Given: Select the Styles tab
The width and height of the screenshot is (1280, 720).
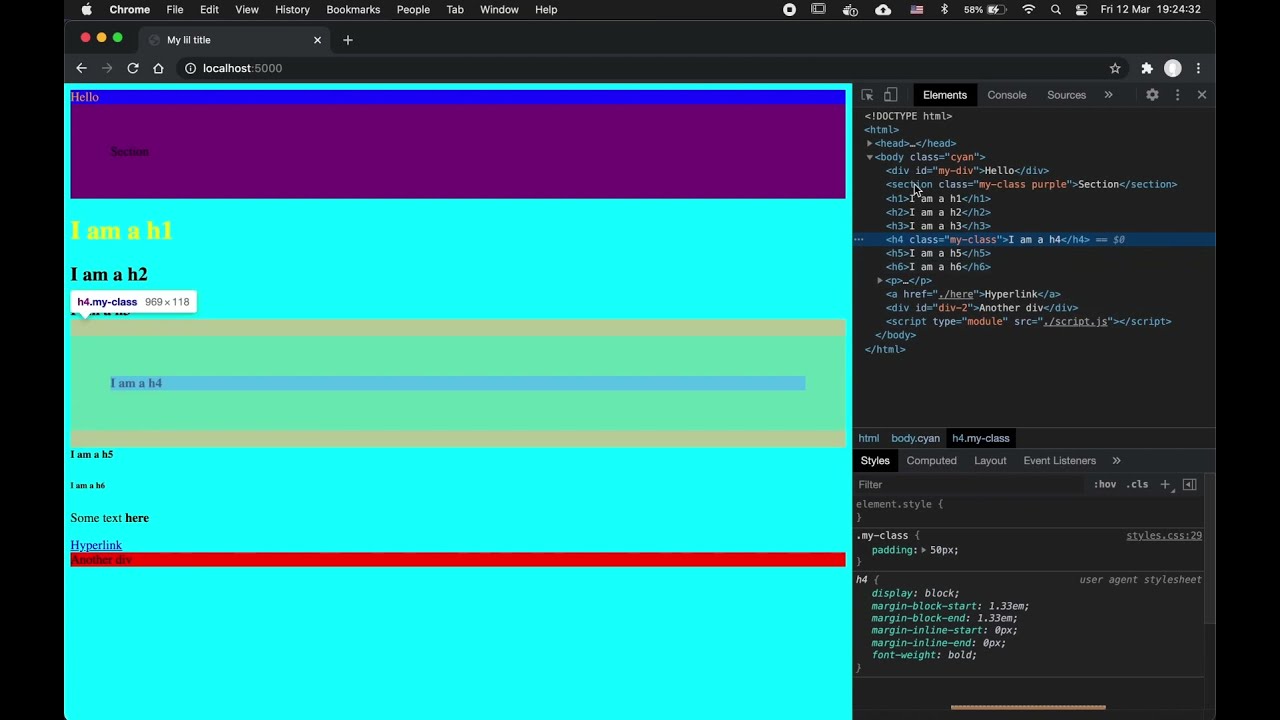Looking at the screenshot, I should coord(875,461).
